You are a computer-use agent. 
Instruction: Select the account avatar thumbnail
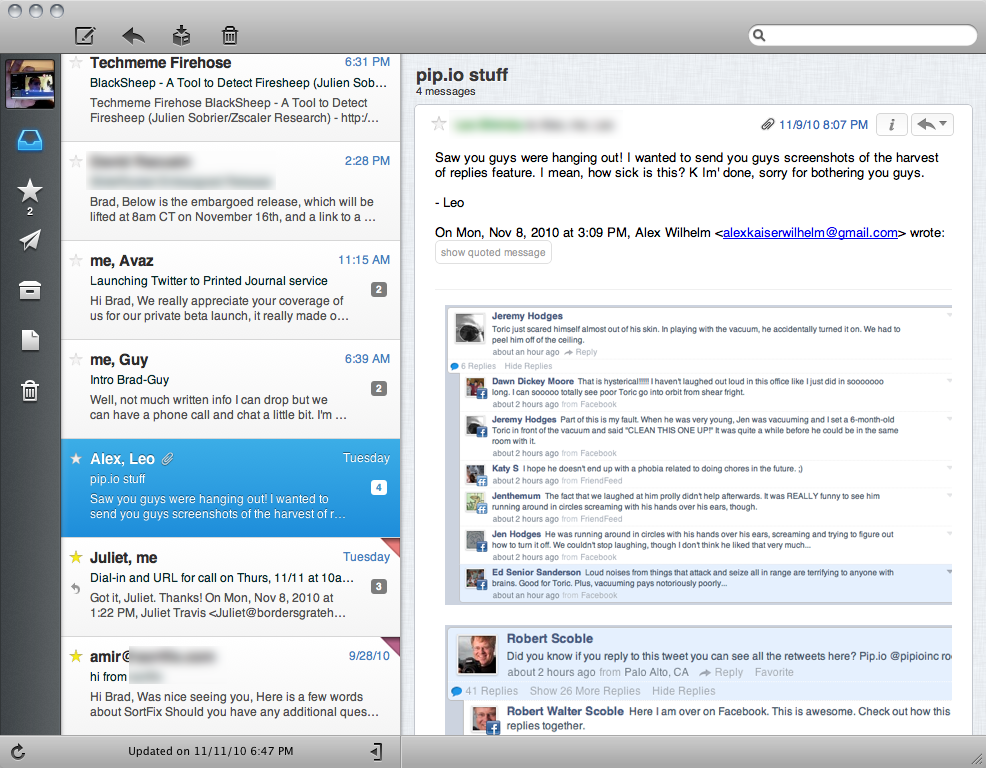pyautogui.click(x=30, y=84)
